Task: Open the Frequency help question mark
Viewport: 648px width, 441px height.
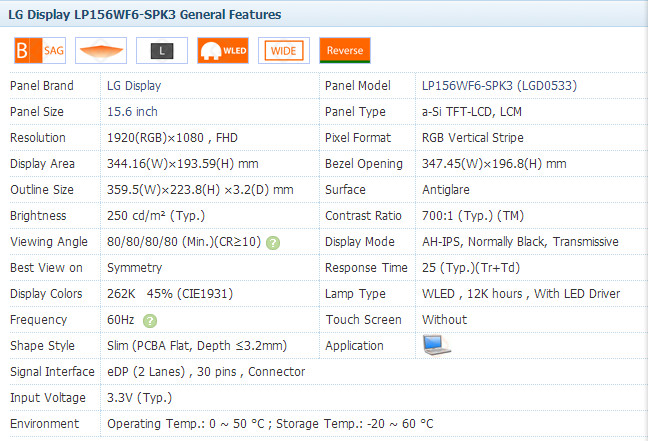Action: tap(150, 321)
